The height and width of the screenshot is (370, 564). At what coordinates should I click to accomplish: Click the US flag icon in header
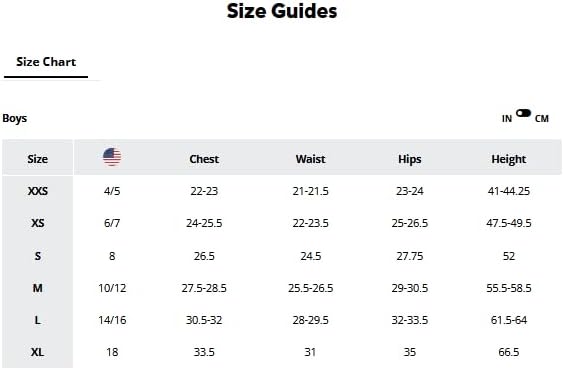(112, 157)
